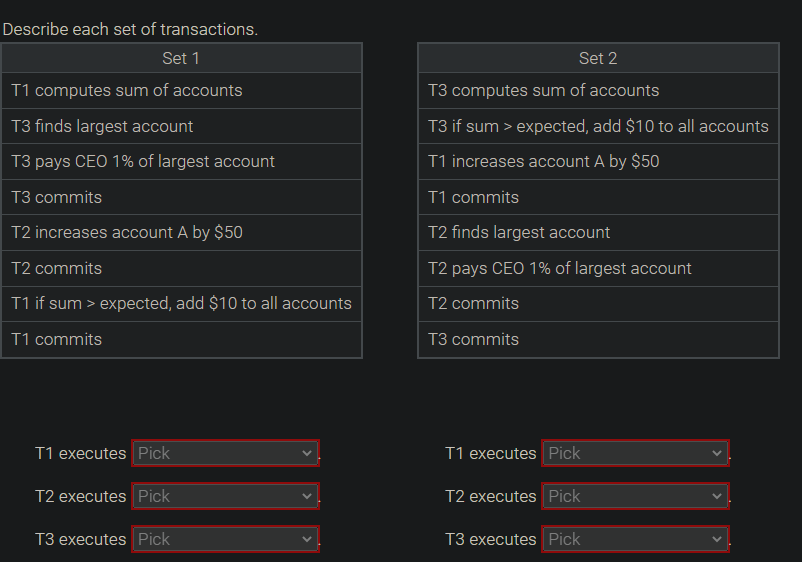The height and width of the screenshot is (562, 802).
Task: Expand Set 2 T3 executes Pick dropdown
Action: tap(635, 539)
